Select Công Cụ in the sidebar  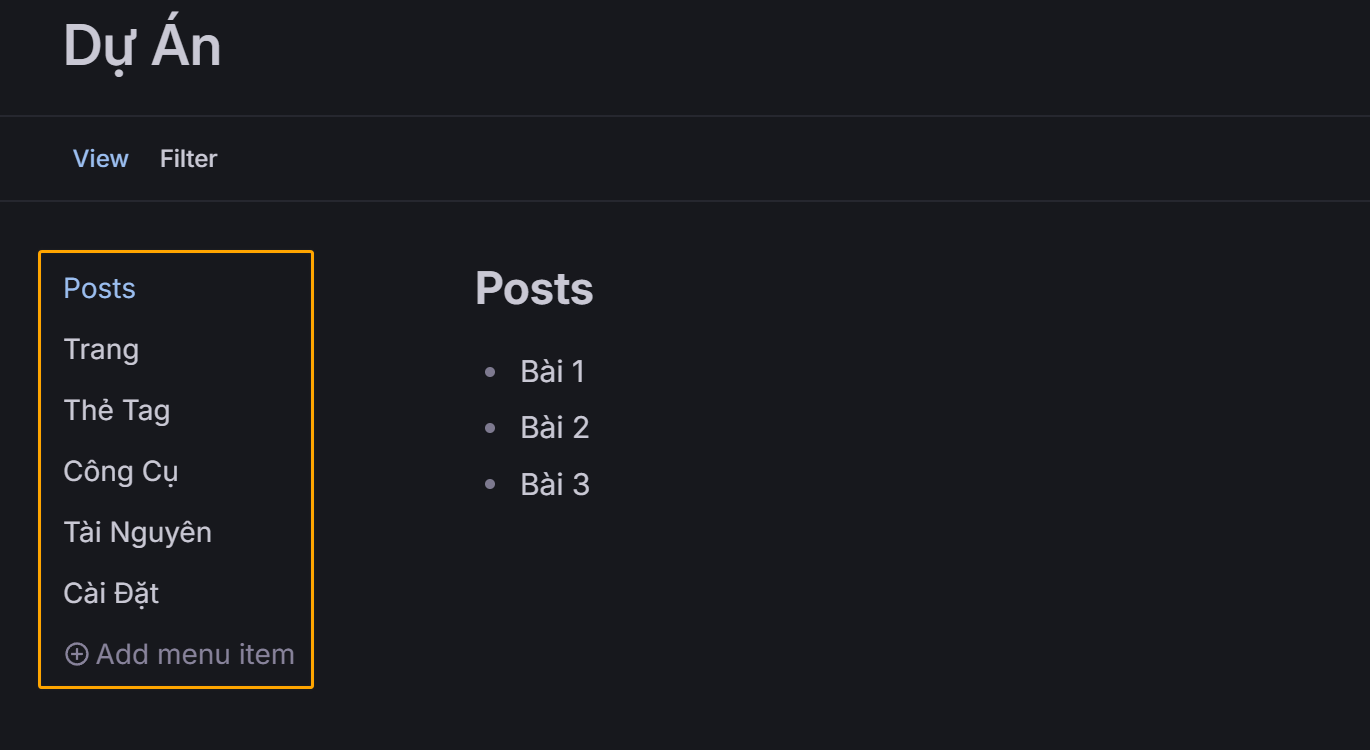(121, 472)
